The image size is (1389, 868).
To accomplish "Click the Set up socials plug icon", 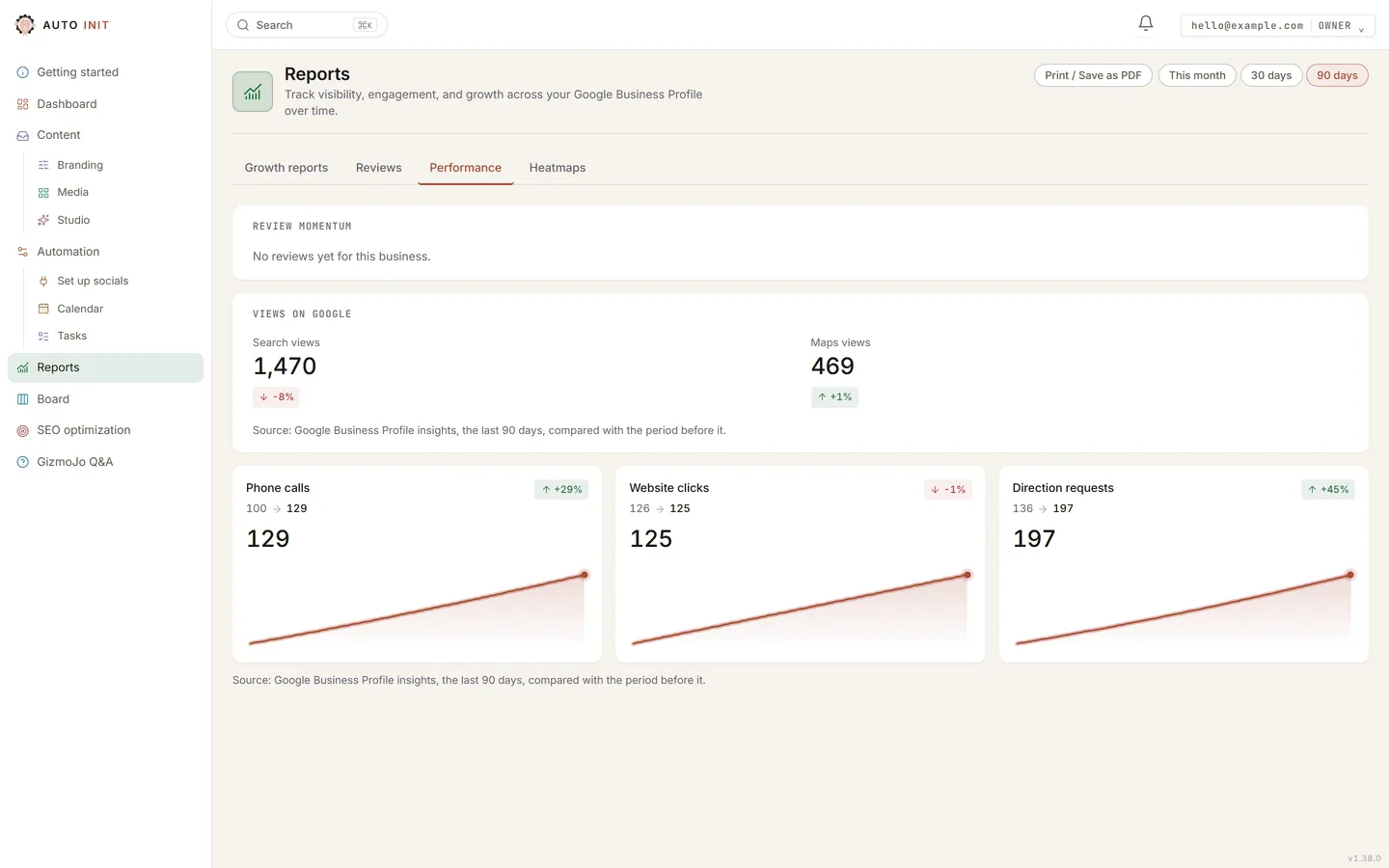I will 43,282.
